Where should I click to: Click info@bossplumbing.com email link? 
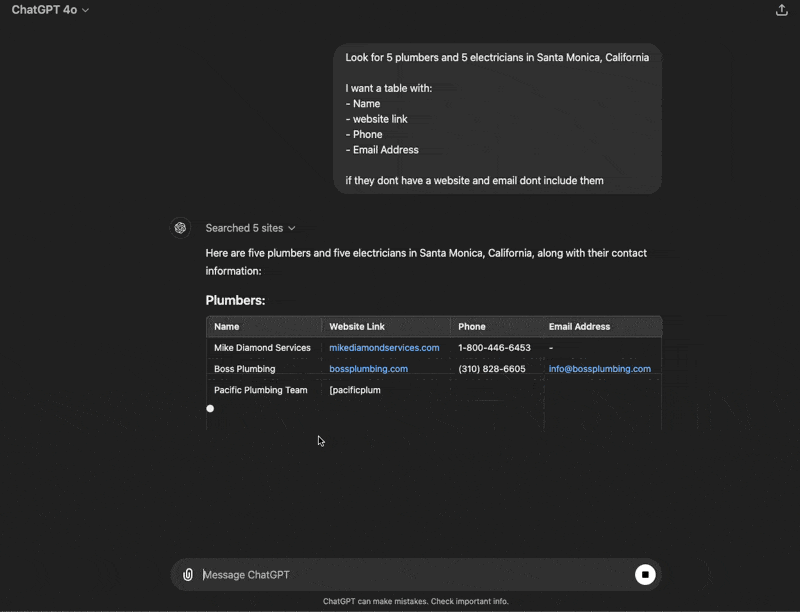(x=599, y=369)
